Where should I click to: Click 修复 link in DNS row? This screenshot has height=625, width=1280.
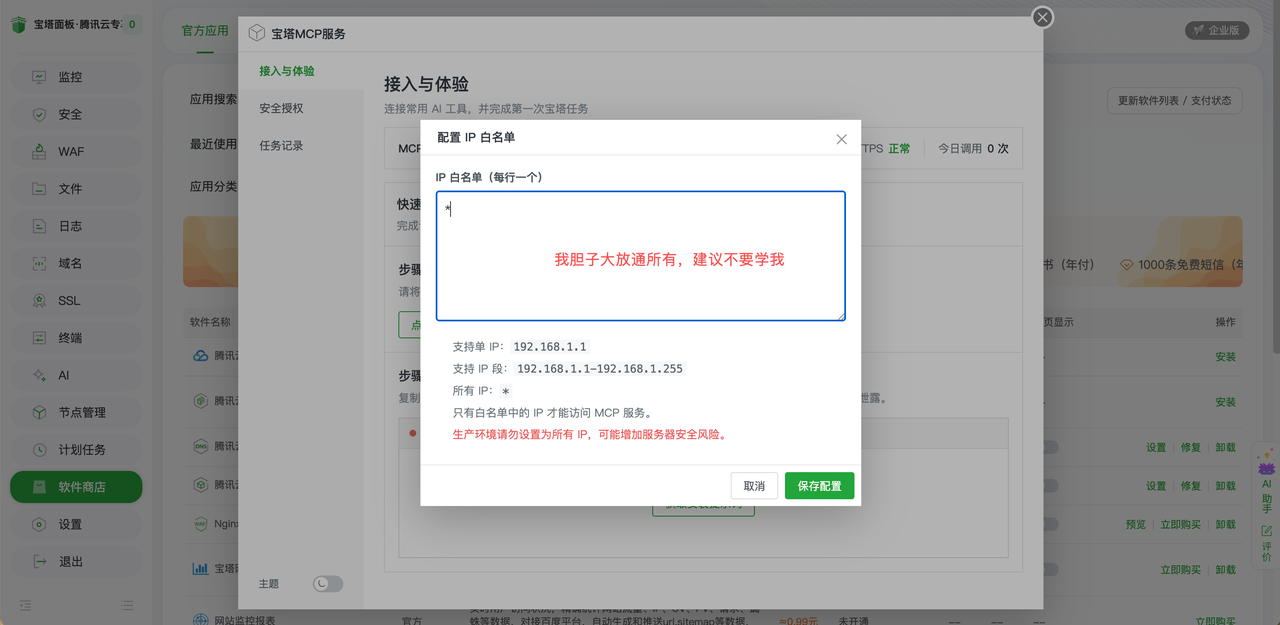(x=1191, y=447)
